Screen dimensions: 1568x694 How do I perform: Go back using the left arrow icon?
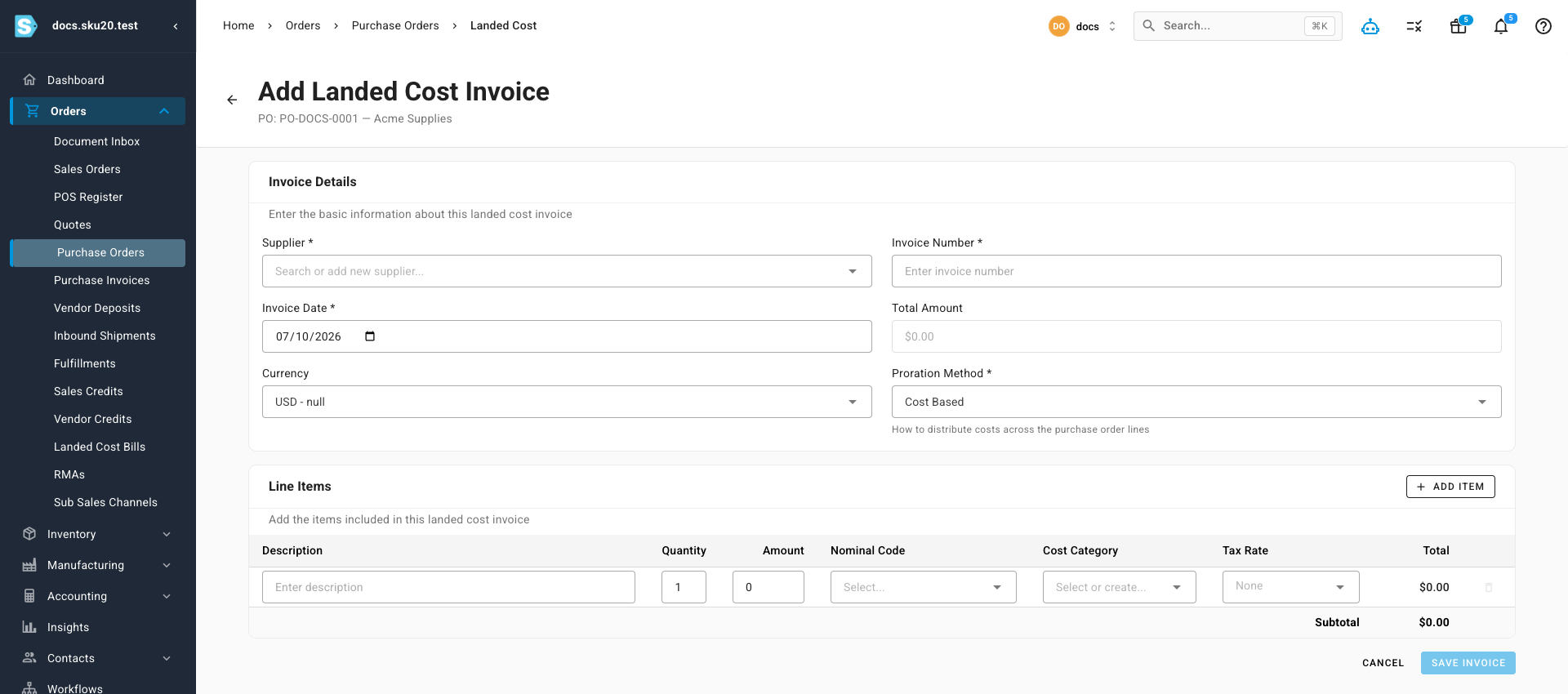coord(232,100)
